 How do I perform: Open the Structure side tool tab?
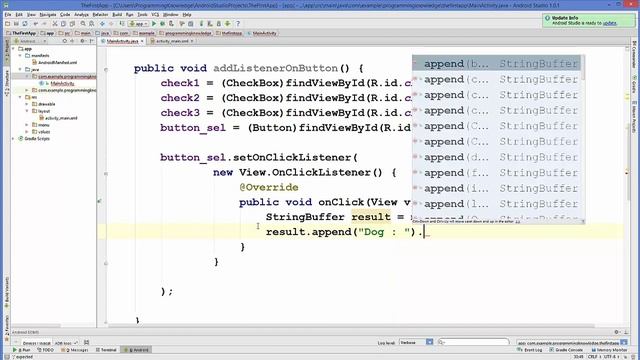tap(7, 83)
